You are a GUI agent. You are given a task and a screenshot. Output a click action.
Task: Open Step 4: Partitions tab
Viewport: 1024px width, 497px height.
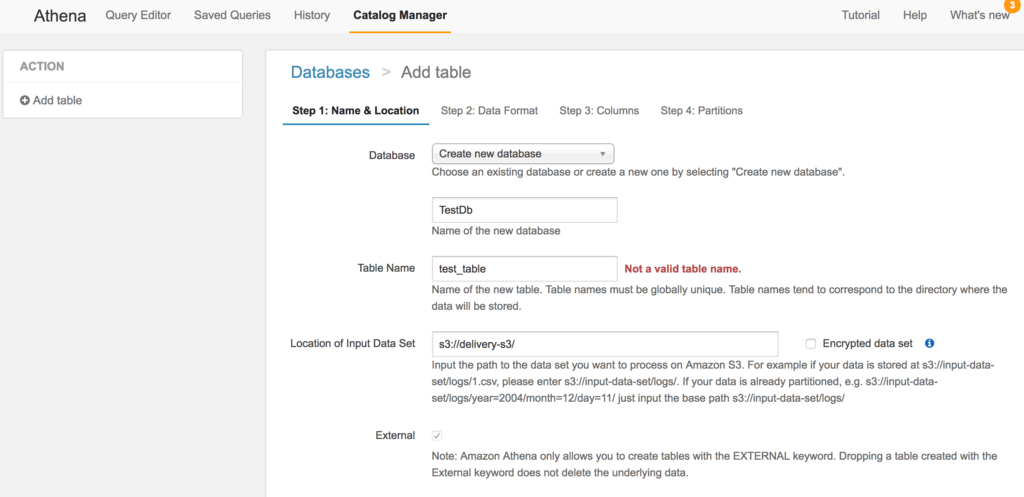point(701,110)
